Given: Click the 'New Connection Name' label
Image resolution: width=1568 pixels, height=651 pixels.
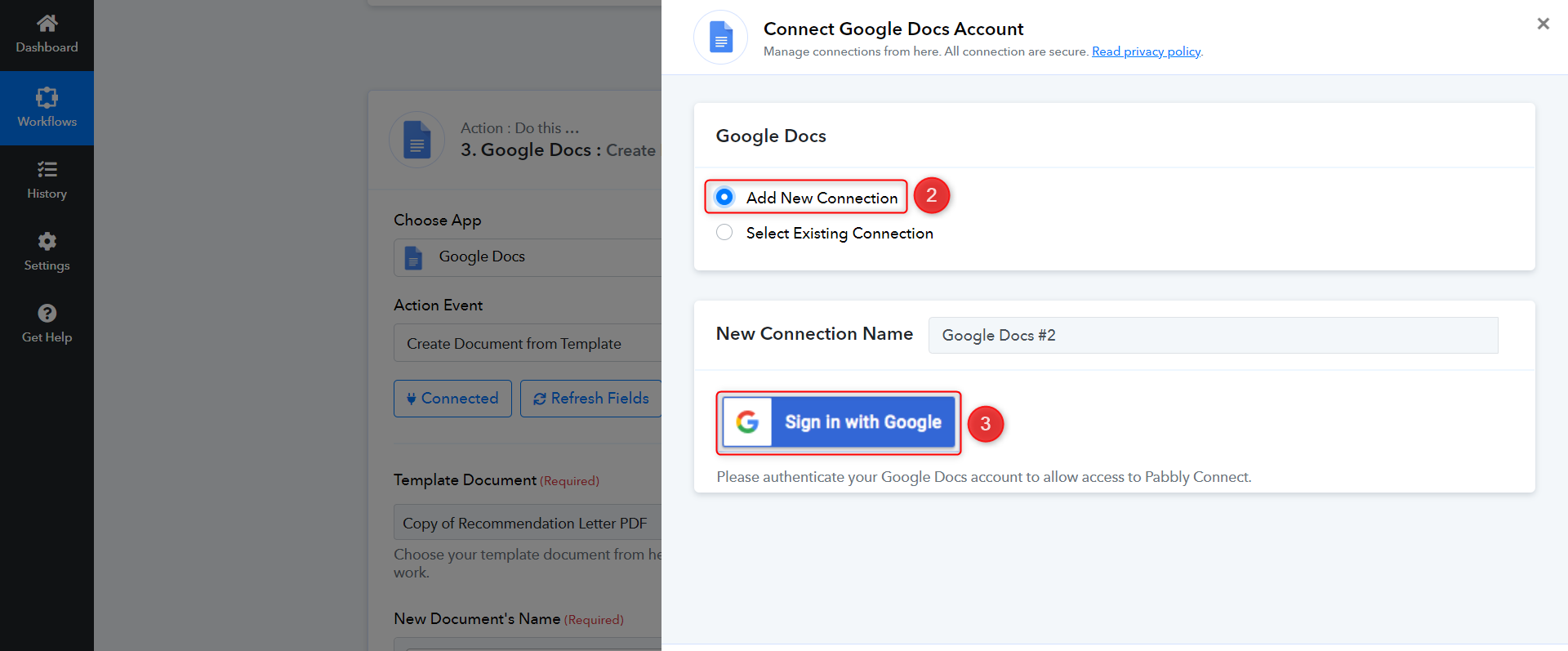Looking at the screenshot, I should (814, 333).
